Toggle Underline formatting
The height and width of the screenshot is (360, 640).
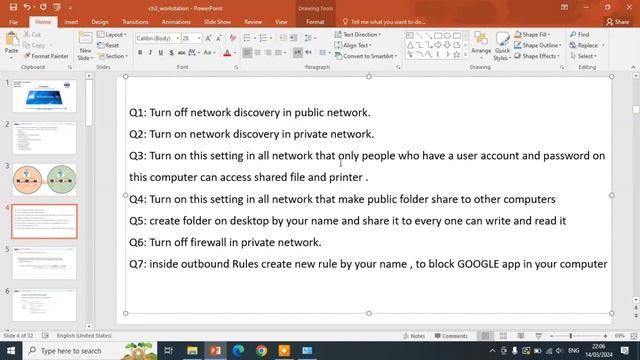[x=161, y=53]
